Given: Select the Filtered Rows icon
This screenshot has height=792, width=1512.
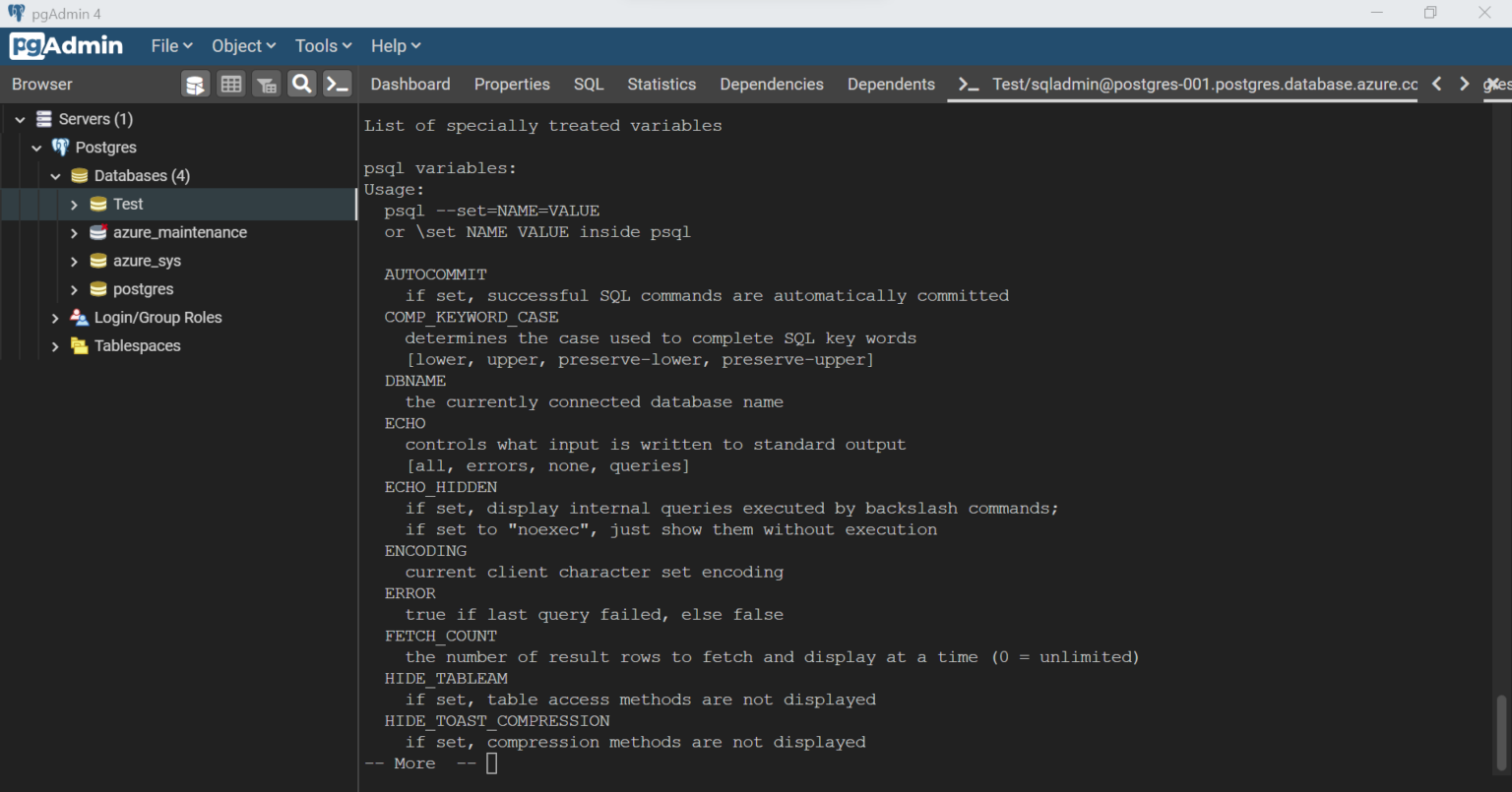Looking at the screenshot, I should coord(266,84).
